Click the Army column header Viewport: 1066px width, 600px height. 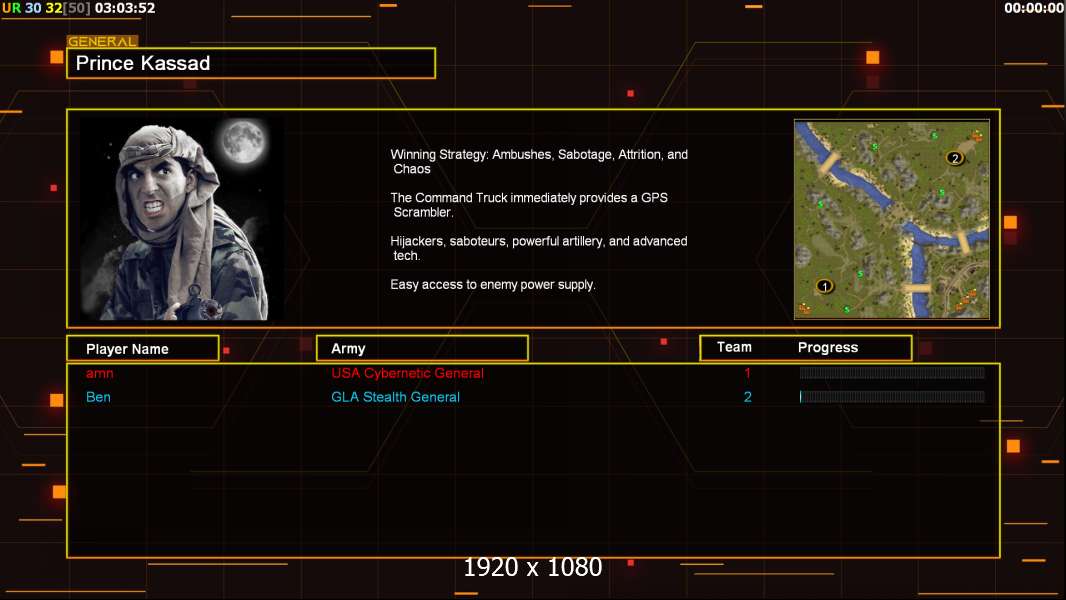pos(422,348)
